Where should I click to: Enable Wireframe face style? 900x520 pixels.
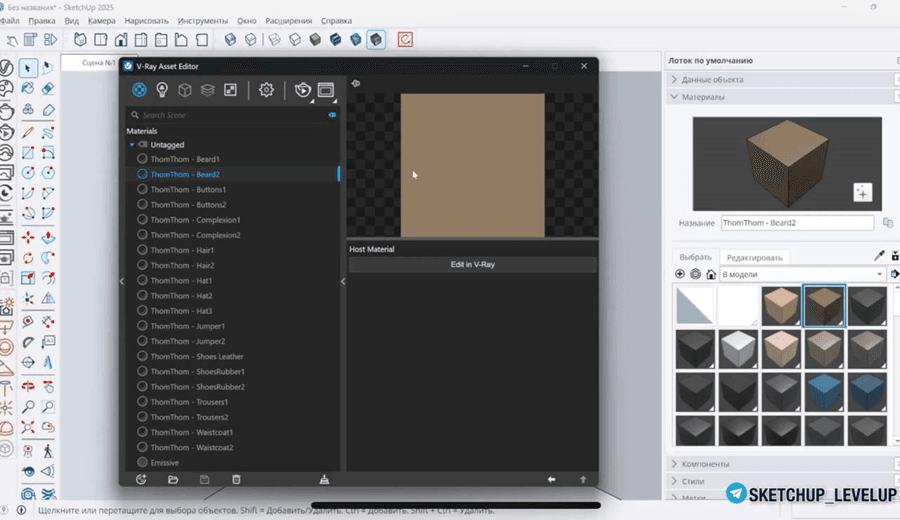coord(274,40)
